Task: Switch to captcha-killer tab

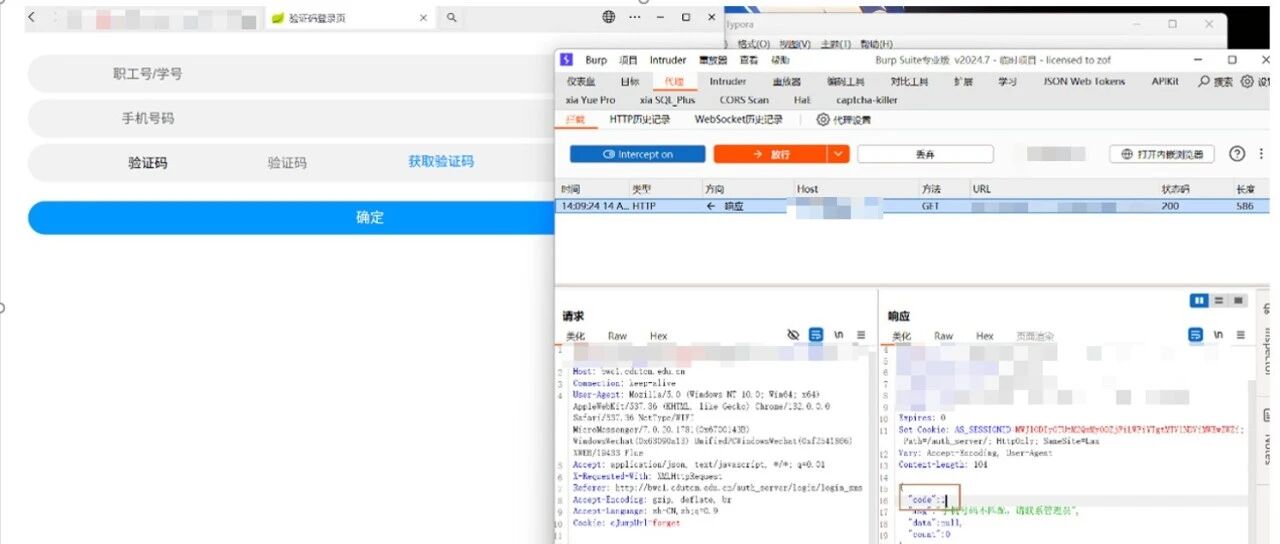Action: (x=867, y=100)
